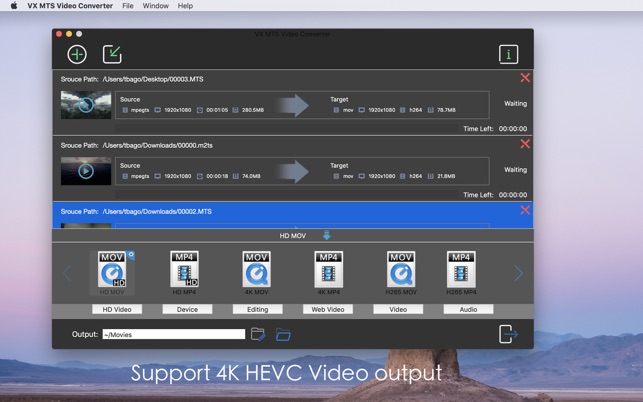Open the File menu
The image size is (643, 402).
pyautogui.click(x=128, y=6)
